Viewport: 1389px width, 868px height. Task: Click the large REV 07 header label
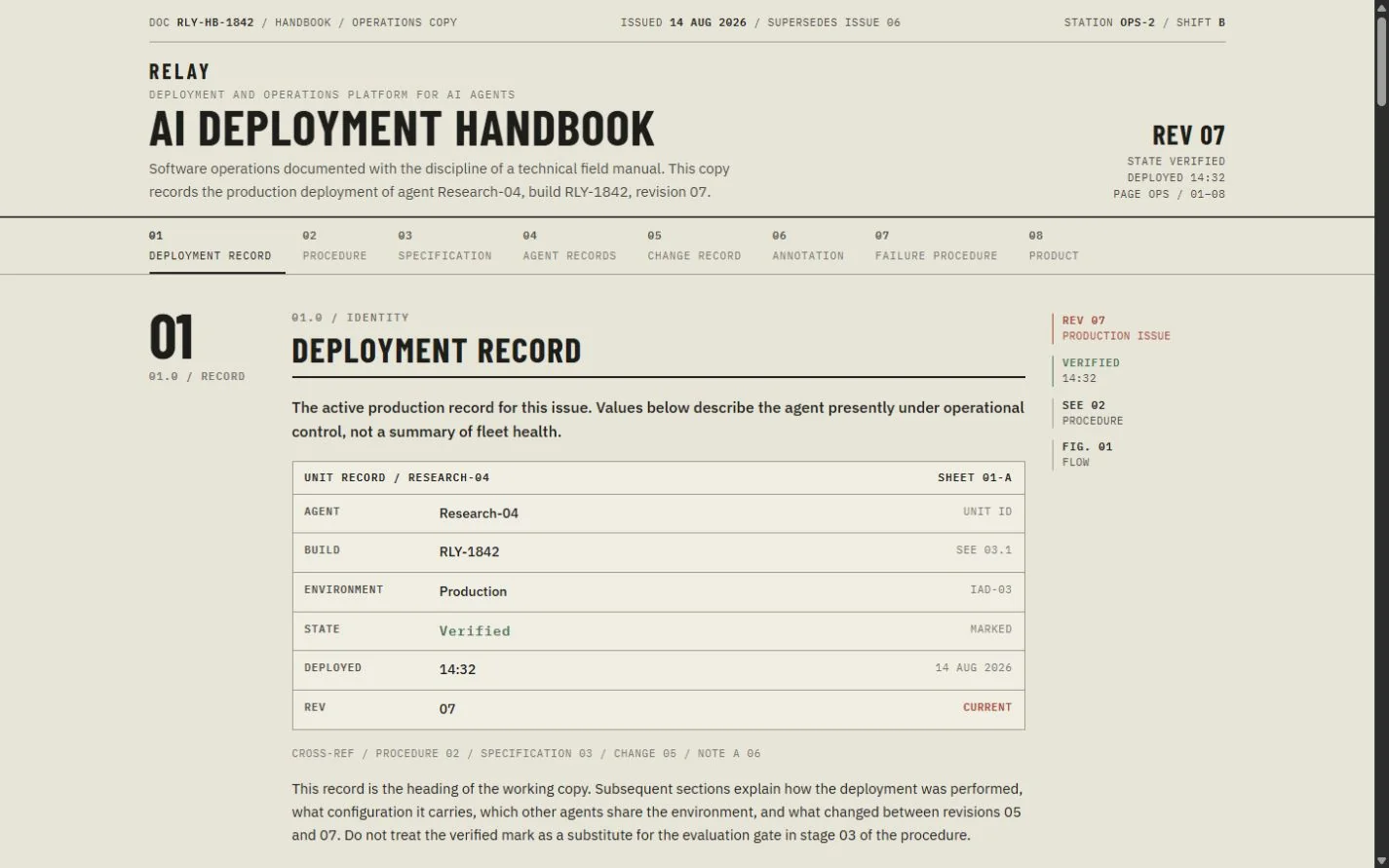tap(1188, 134)
